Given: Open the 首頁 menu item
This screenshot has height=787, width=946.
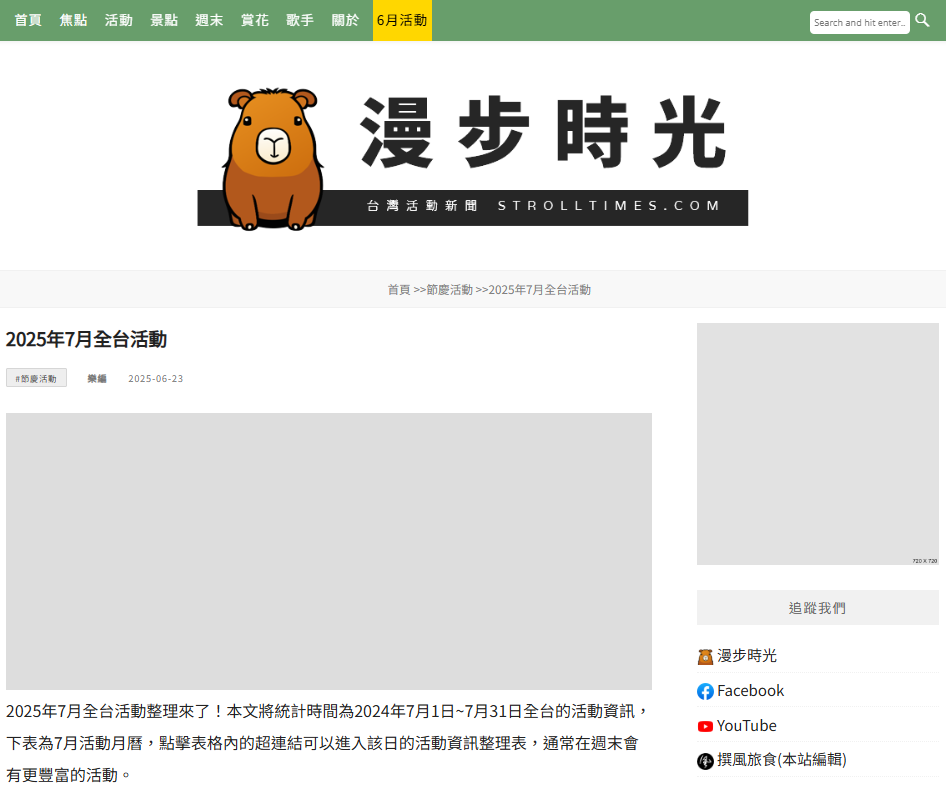Looking at the screenshot, I should tap(28, 20).
